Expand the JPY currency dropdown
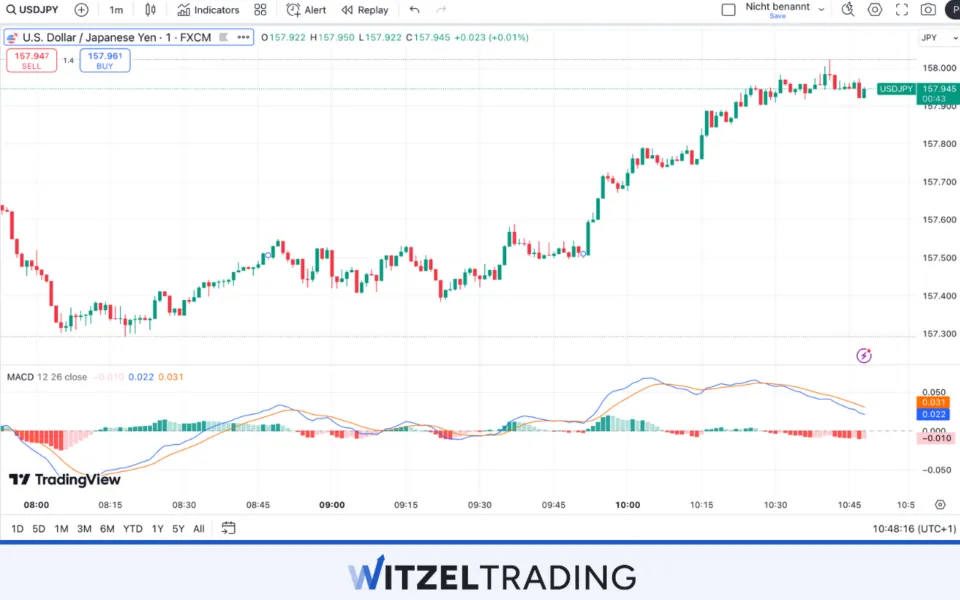Viewport: 960px width, 600px height. [x=933, y=38]
